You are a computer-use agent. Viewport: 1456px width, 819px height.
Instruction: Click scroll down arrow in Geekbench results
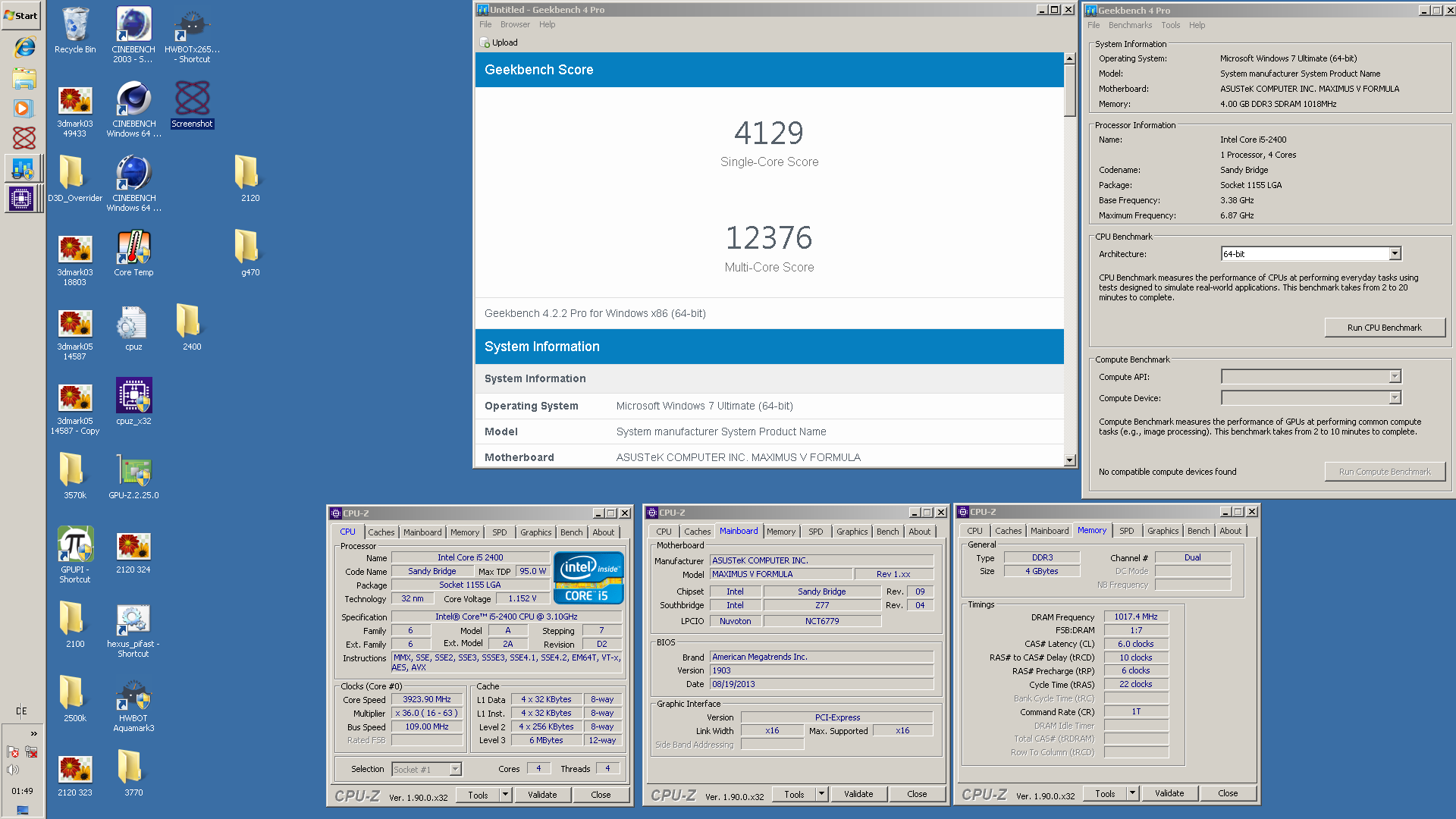coord(1069,460)
